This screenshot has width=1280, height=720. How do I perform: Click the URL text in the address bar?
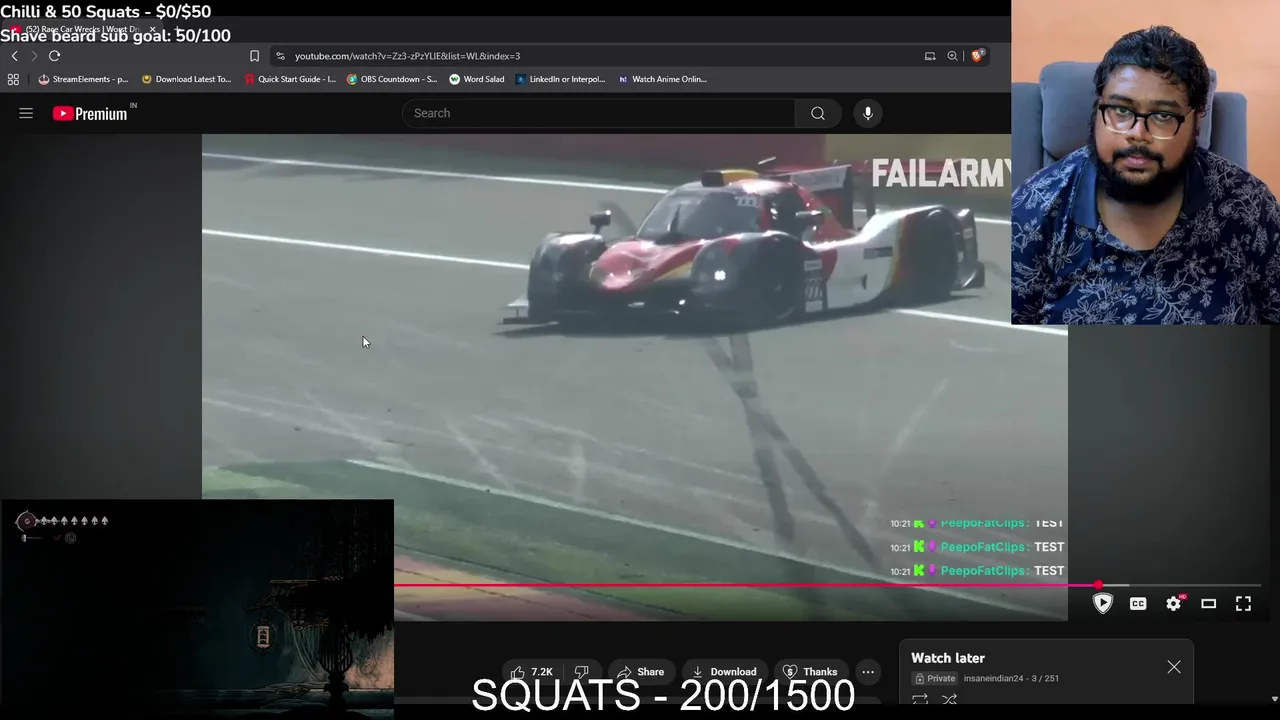[x=407, y=56]
